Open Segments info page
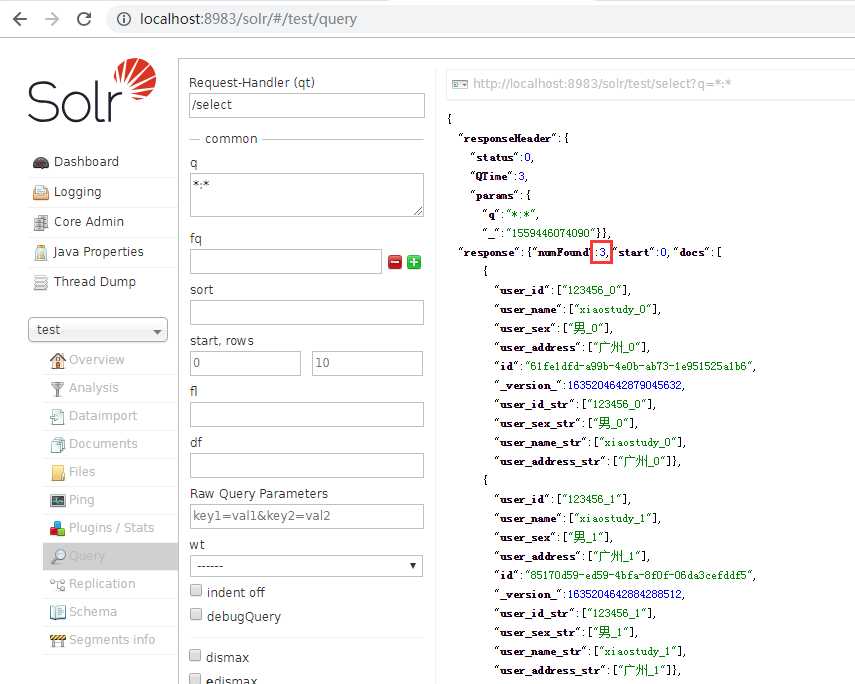 pyautogui.click(x=112, y=640)
